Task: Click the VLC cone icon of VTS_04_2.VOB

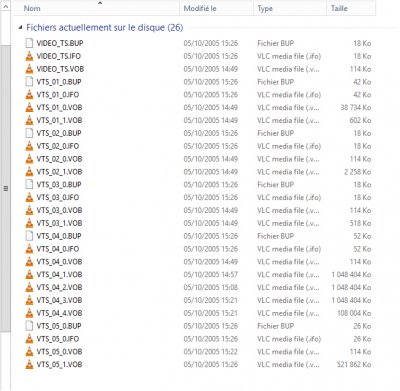Action: pyautogui.click(x=29, y=287)
